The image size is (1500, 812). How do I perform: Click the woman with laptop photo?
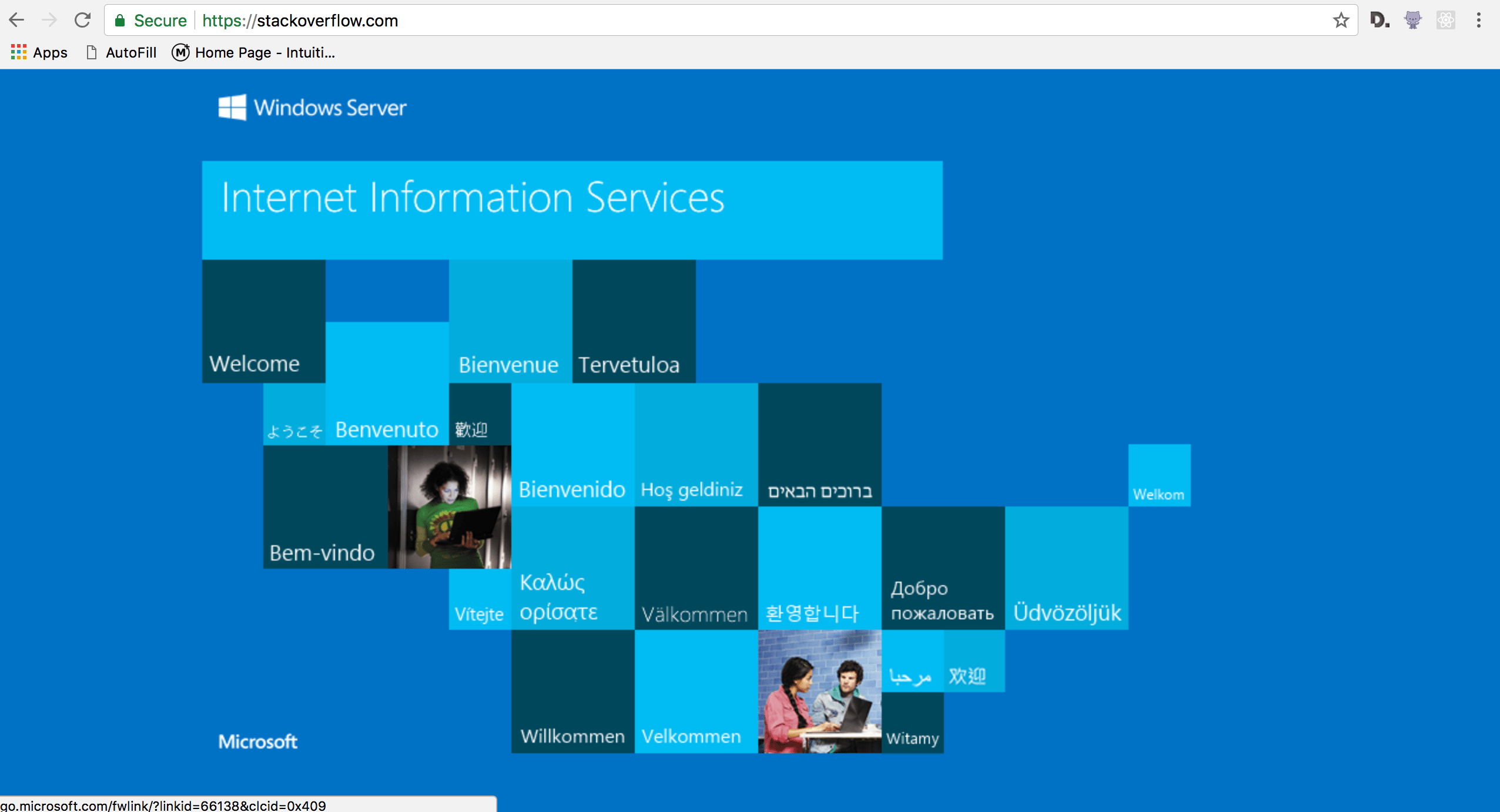click(x=450, y=506)
